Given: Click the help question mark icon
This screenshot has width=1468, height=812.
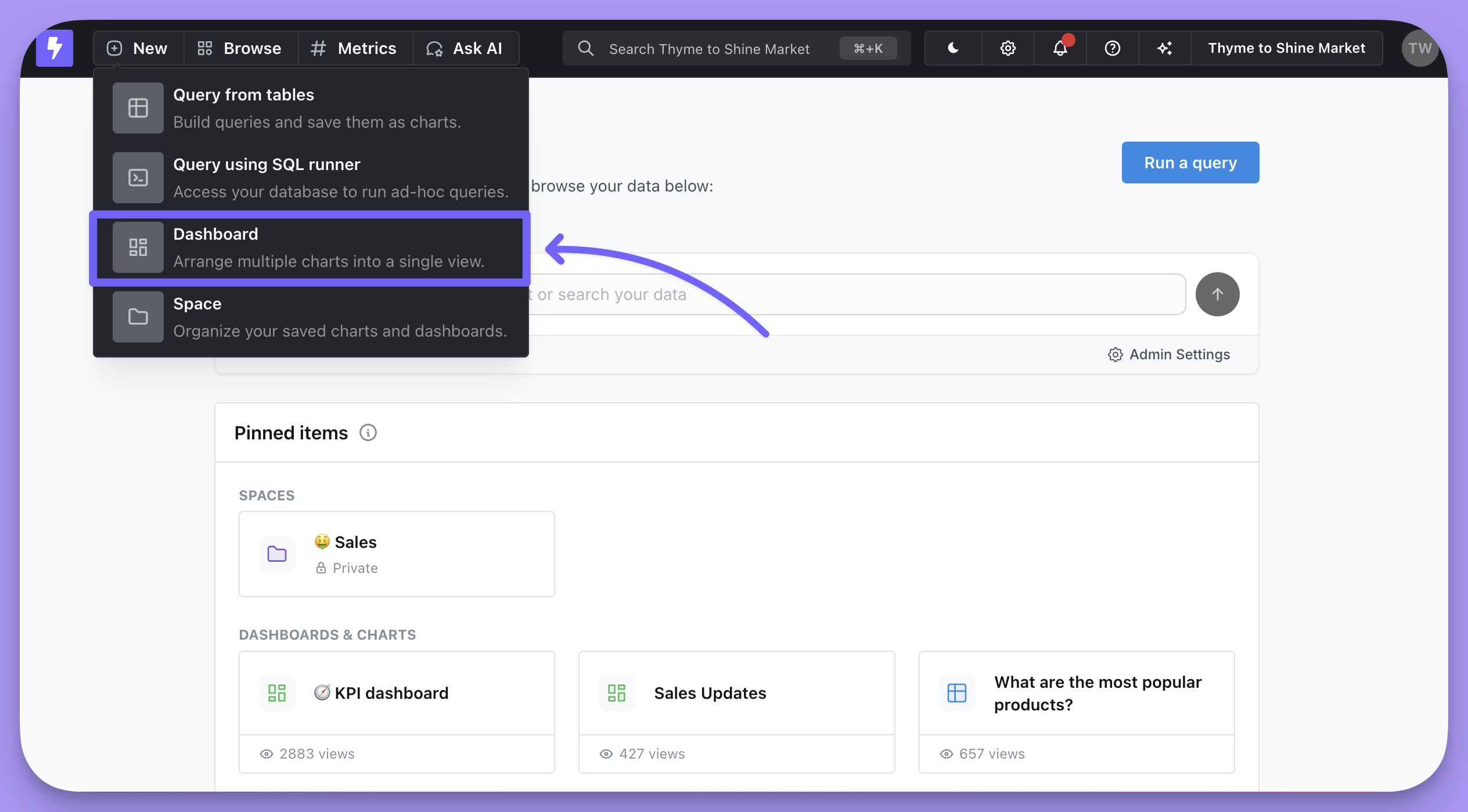Looking at the screenshot, I should tap(1112, 48).
